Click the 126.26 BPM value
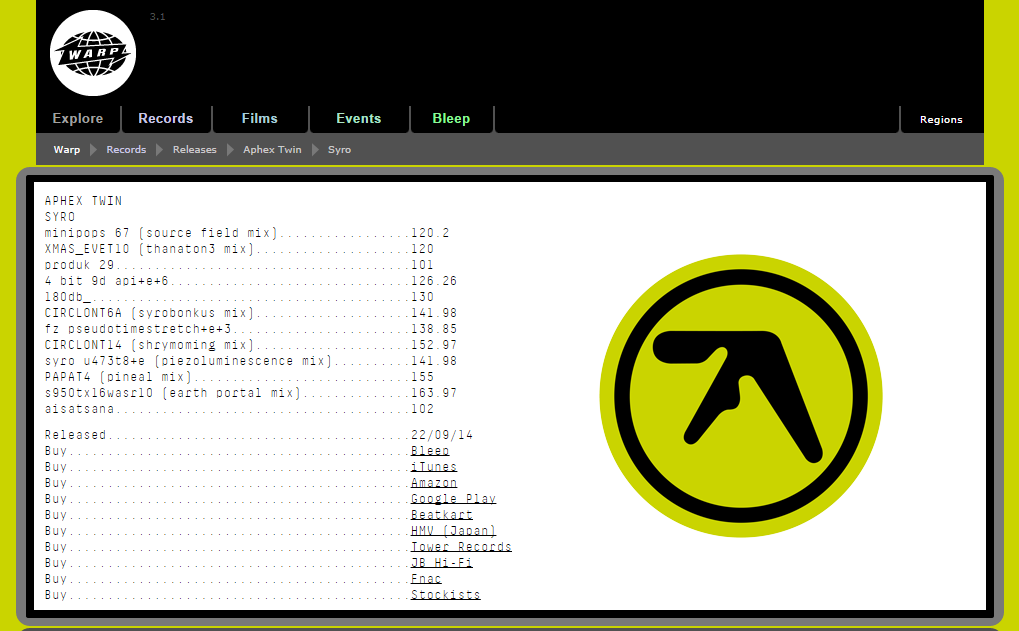 434,281
